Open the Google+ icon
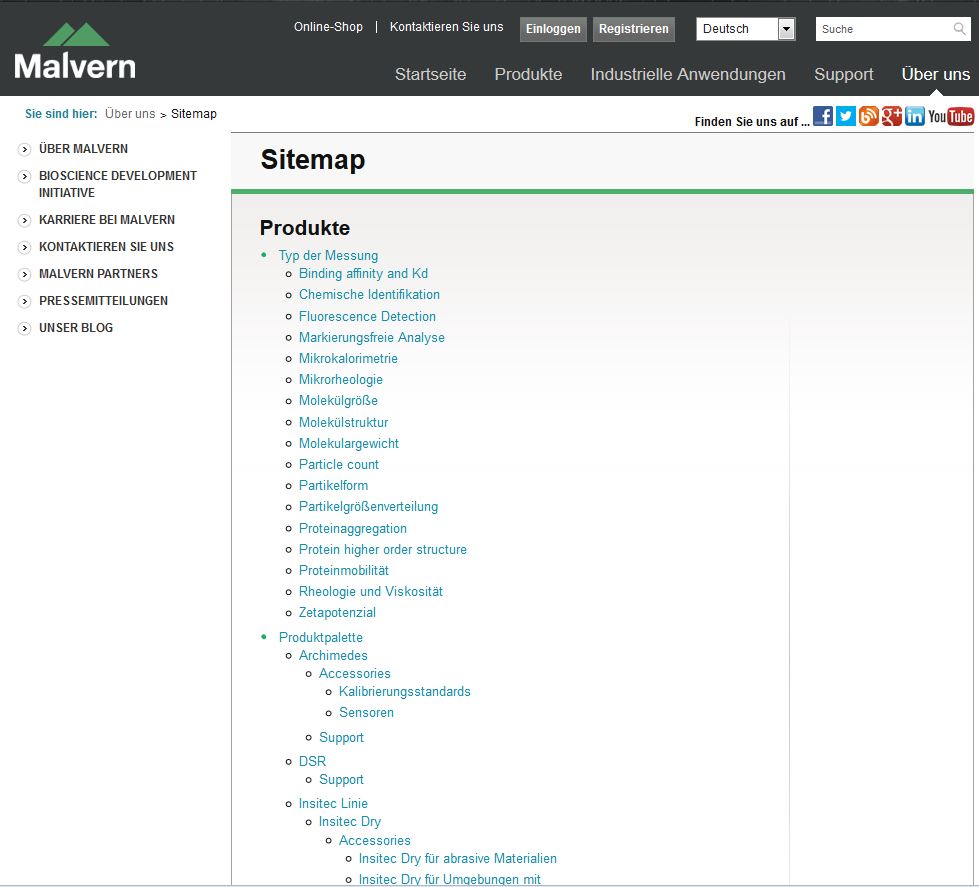 click(892, 116)
